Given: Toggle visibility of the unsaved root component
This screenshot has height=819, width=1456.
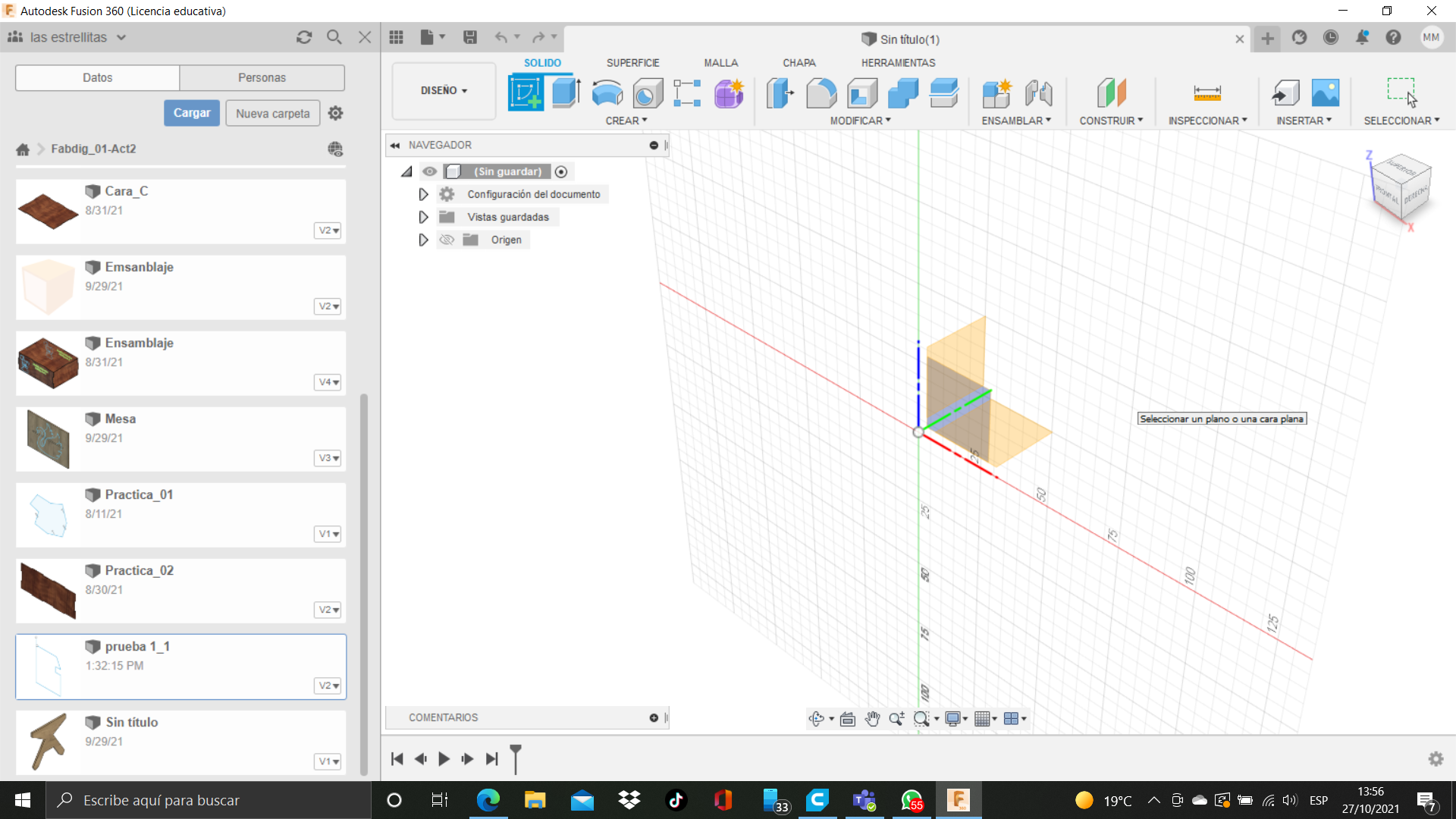Looking at the screenshot, I should [x=430, y=171].
